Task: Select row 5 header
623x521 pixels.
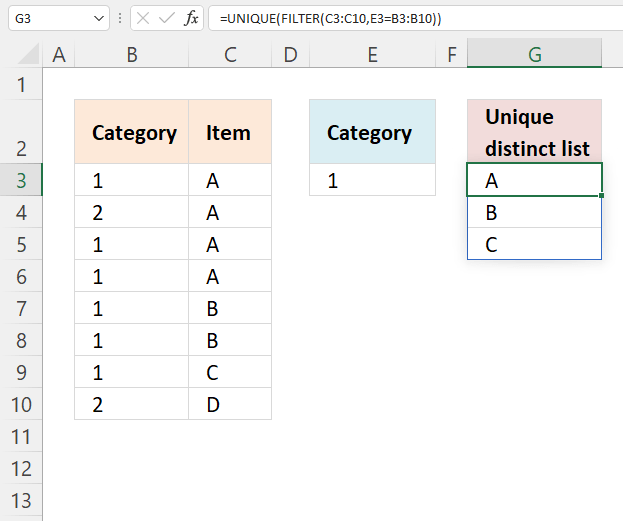Action: [x=21, y=244]
